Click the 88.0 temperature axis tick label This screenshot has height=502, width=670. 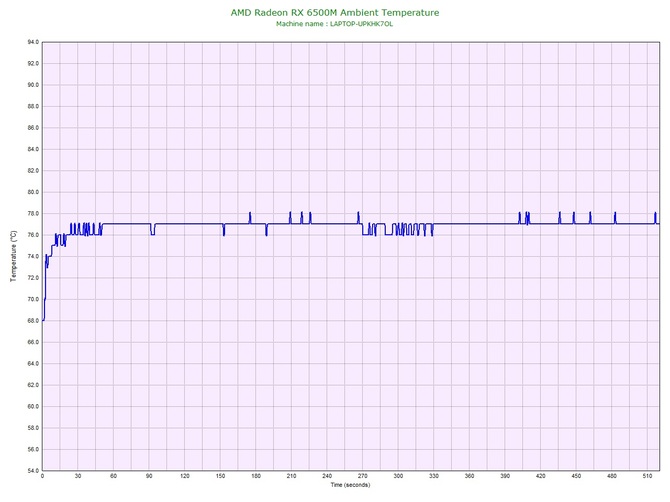(x=33, y=106)
